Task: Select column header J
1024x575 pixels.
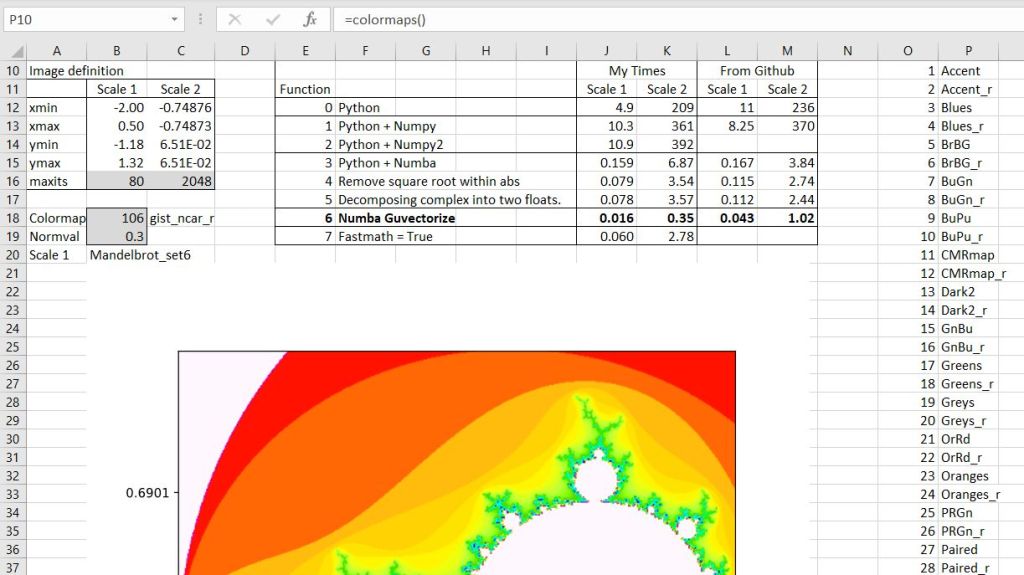Action: pyautogui.click(x=606, y=51)
